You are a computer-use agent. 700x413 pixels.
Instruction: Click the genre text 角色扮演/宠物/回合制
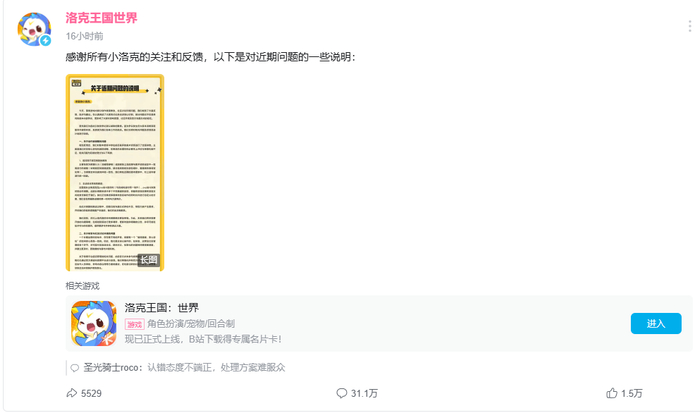coord(191,324)
